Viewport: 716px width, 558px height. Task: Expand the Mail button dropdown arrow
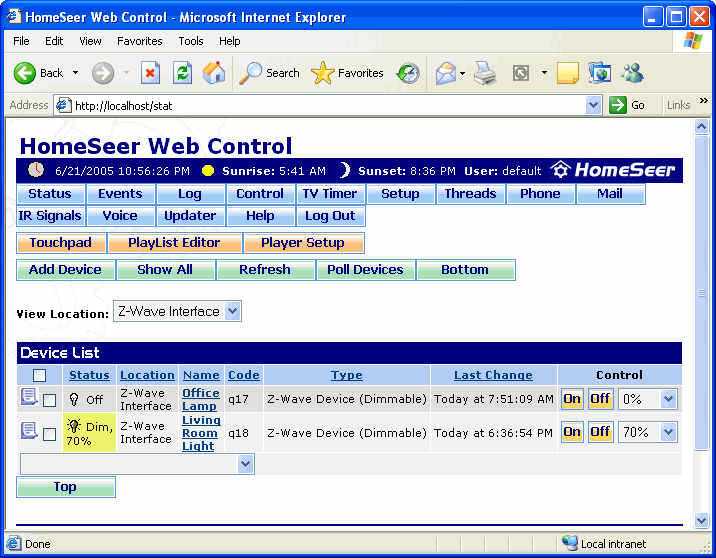pos(462,73)
